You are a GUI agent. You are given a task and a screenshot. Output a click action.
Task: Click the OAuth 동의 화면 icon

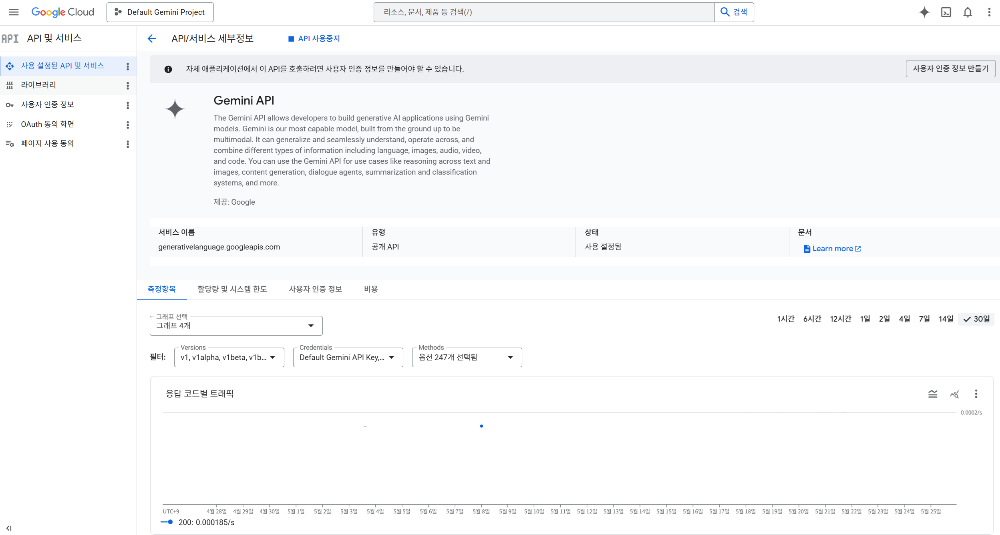click(x=10, y=124)
